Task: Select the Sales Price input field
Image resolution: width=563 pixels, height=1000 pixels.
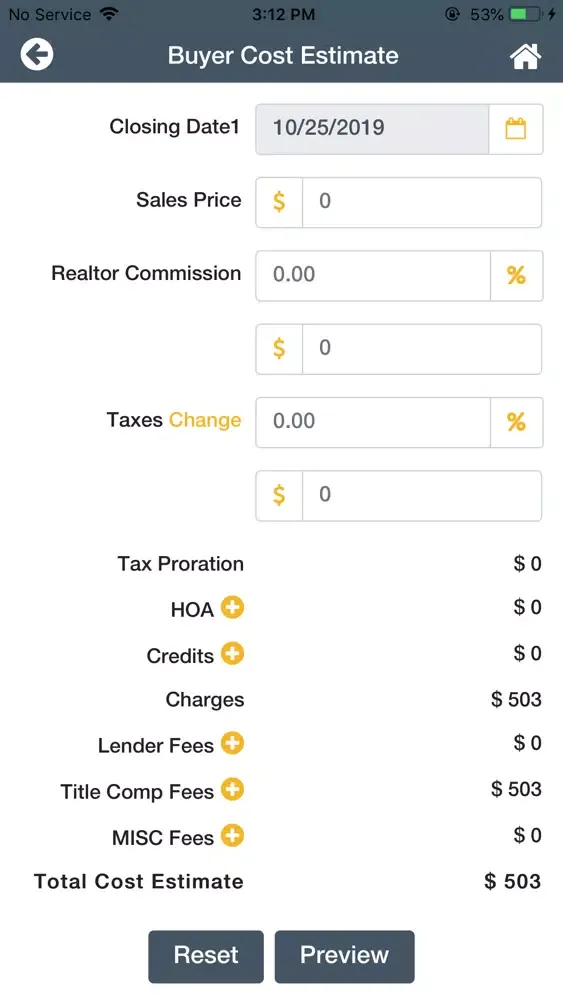Action: click(422, 202)
